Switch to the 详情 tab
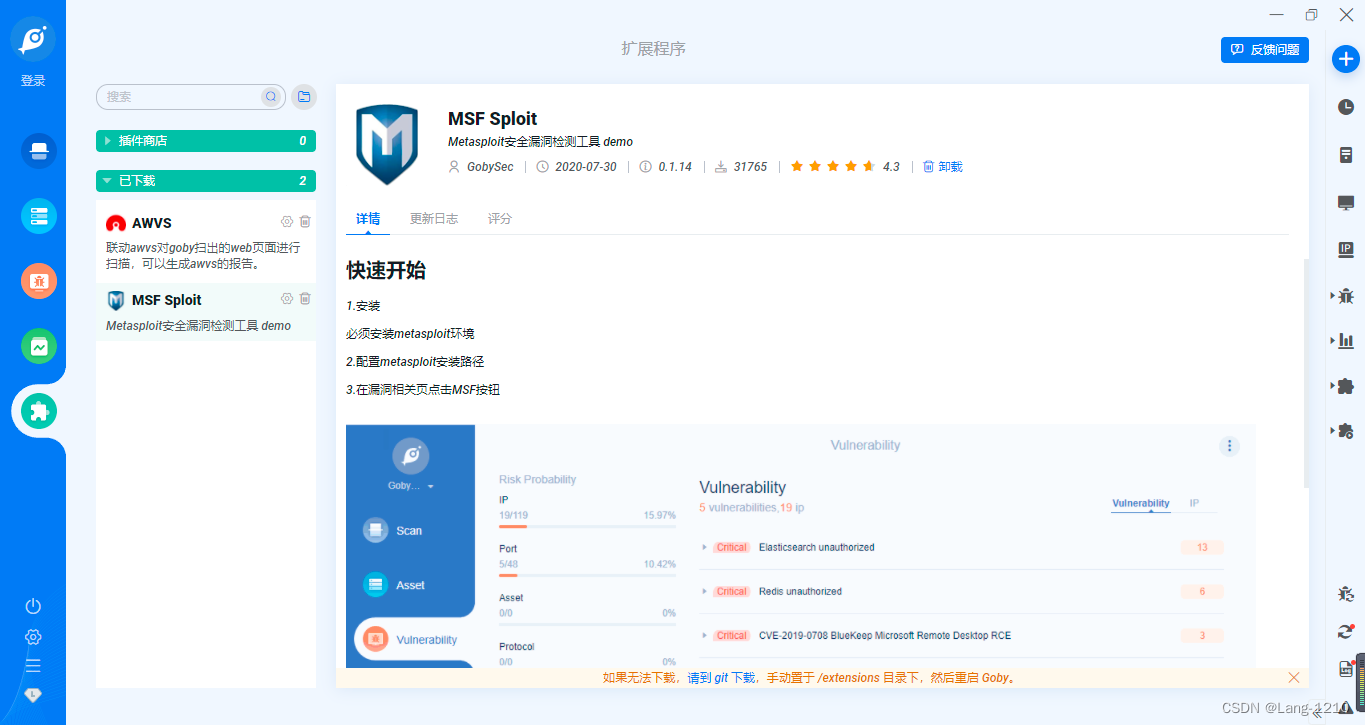The width and height of the screenshot is (1365, 725). point(368,218)
